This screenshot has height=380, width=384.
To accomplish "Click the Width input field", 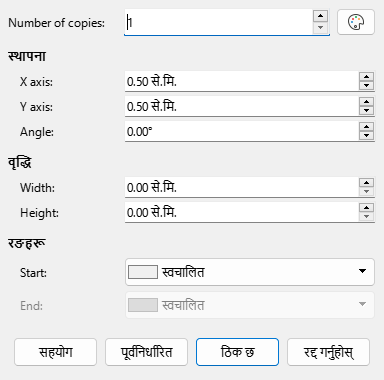I will pyautogui.click(x=242, y=187).
